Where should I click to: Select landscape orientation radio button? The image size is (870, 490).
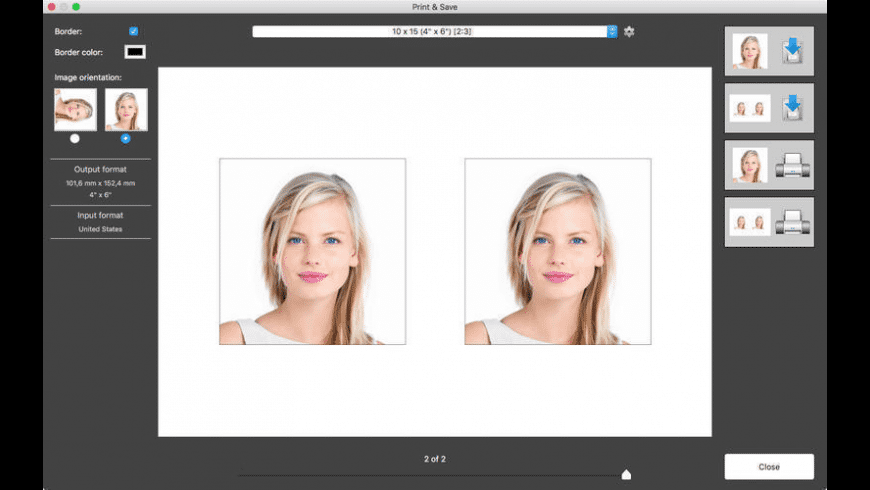[x=75, y=139]
